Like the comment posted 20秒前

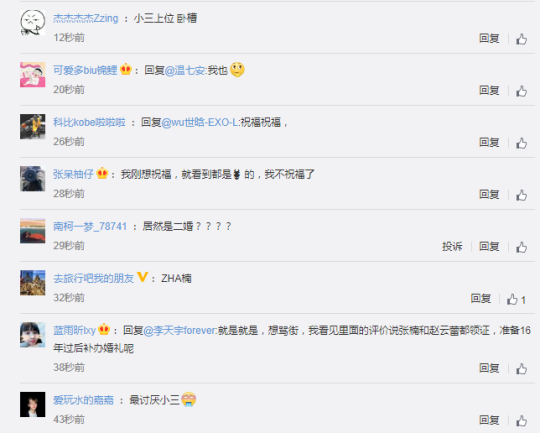pos(521,91)
